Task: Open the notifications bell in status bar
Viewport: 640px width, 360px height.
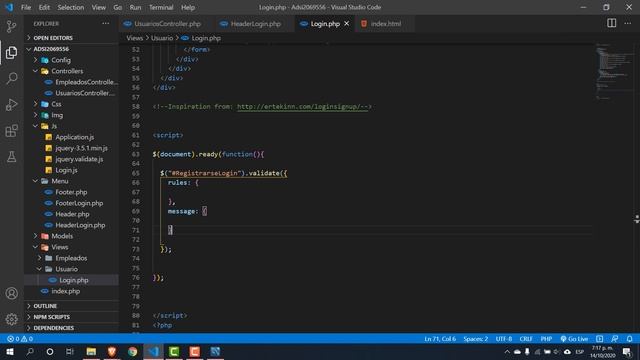Action: pos(629,339)
